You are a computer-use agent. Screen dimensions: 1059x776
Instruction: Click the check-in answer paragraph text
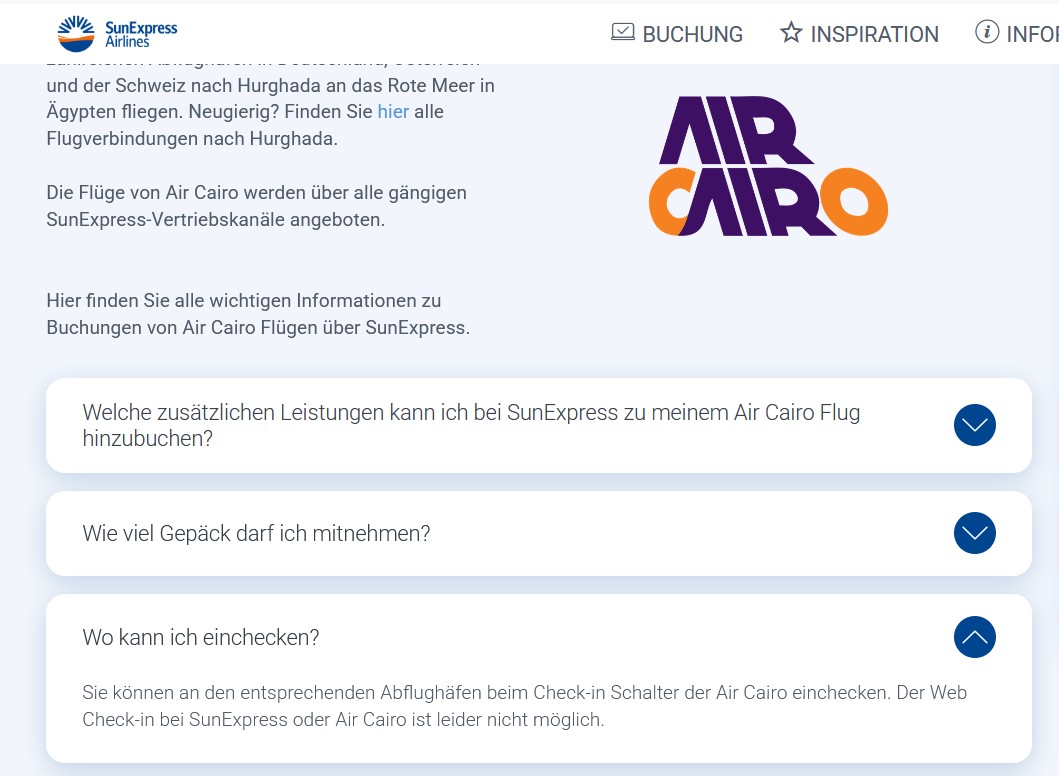(524, 706)
